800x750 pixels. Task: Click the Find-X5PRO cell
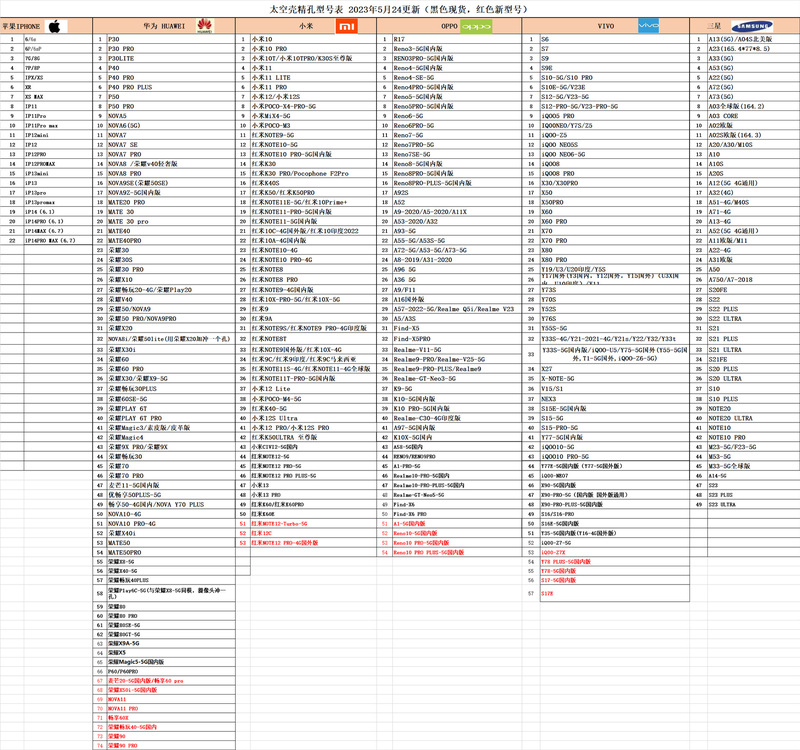[x=457, y=339]
